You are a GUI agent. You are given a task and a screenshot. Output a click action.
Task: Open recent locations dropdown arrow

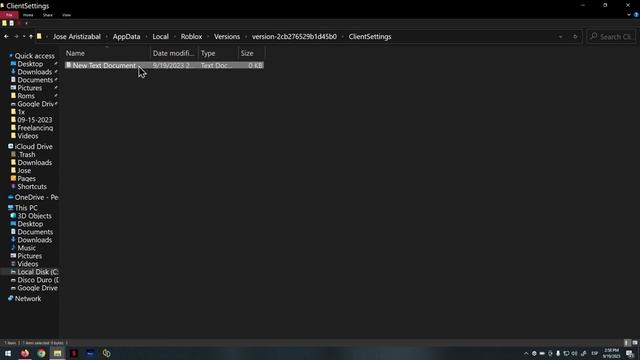[24, 37]
